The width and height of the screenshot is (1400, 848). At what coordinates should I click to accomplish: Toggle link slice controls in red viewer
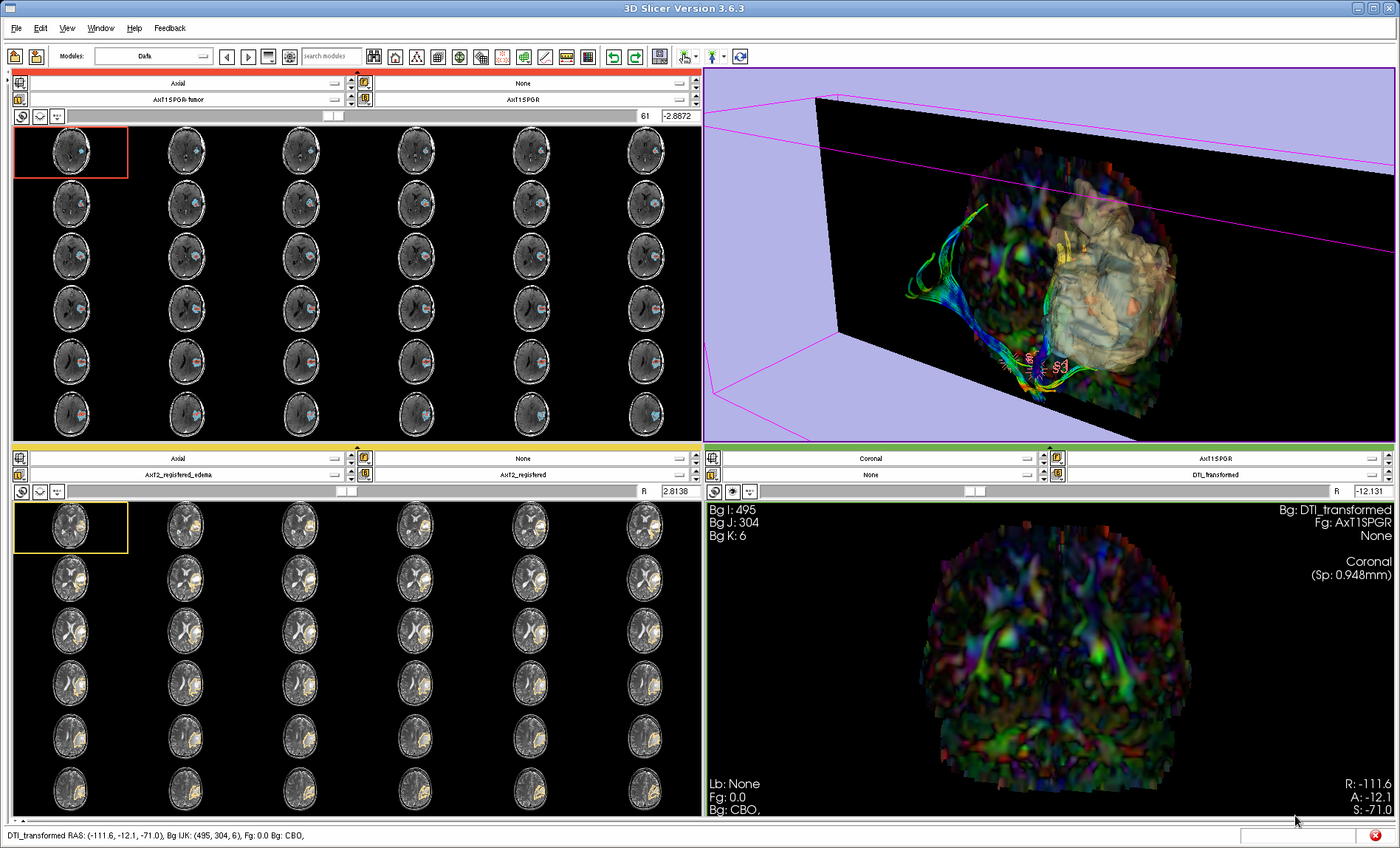[21, 117]
